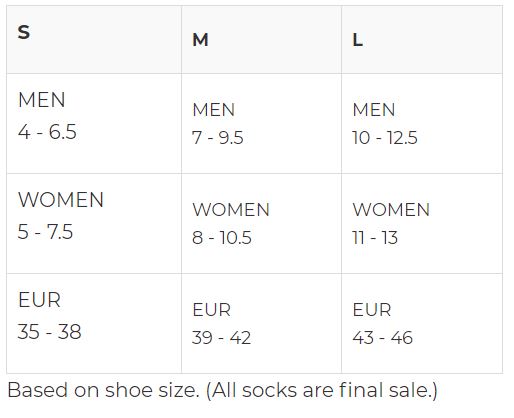Screen dimensions: 514x418
Task: Click the 'All socks are final sale' text
Action: (x=322, y=390)
